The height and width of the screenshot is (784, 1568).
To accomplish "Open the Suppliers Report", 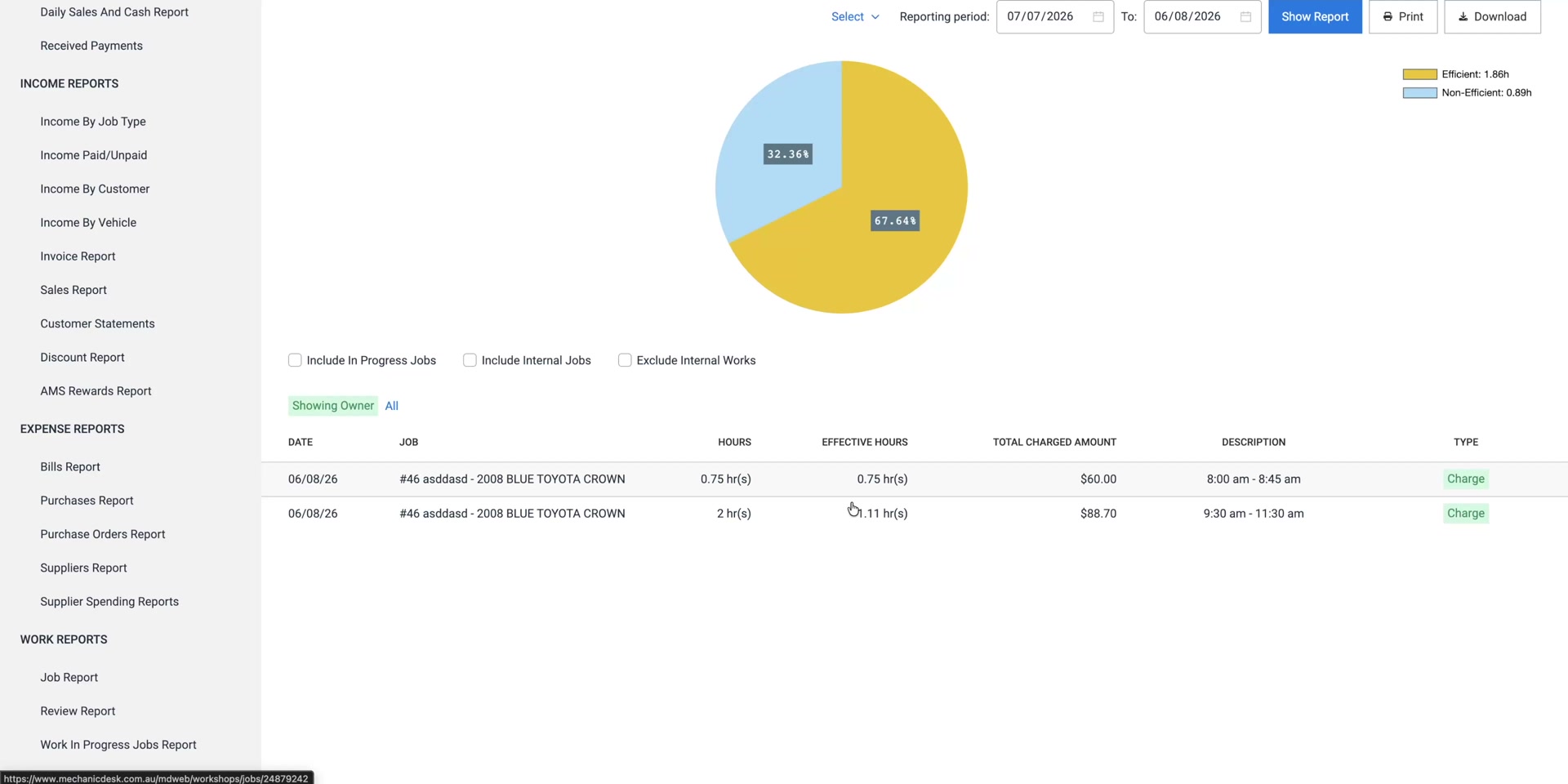I will click(x=83, y=568).
